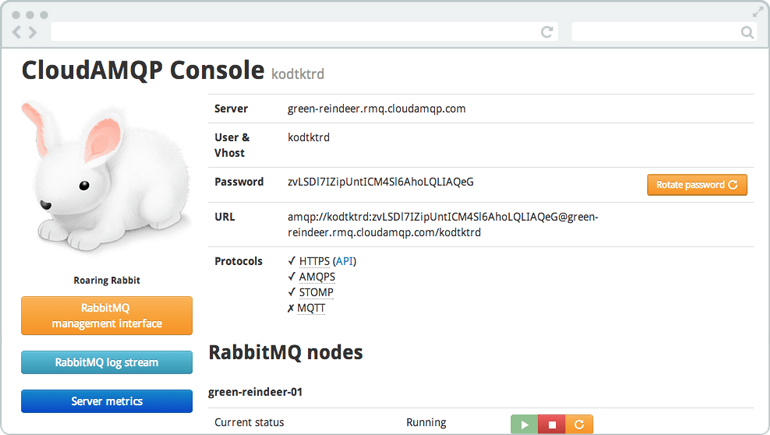770x435 pixels.
Task: Click the URL row label
Action: (x=224, y=217)
